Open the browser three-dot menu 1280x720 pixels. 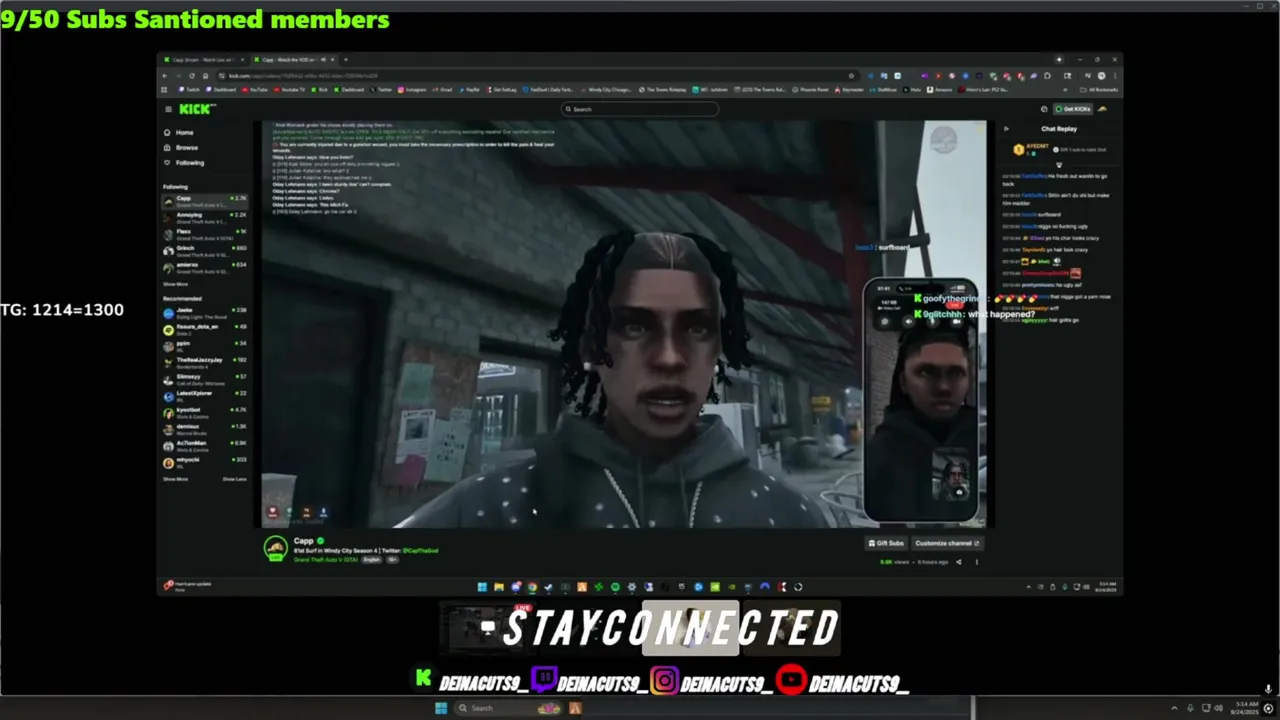pyautogui.click(x=1115, y=76)
